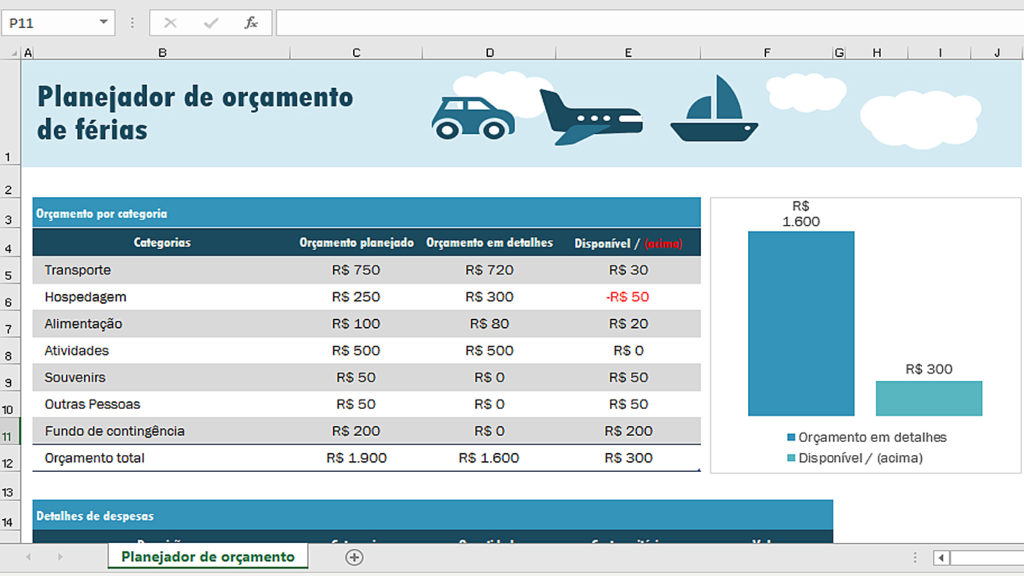
Task: Select column F by its header
Action: pyautogui.click(x=766, y=53)
